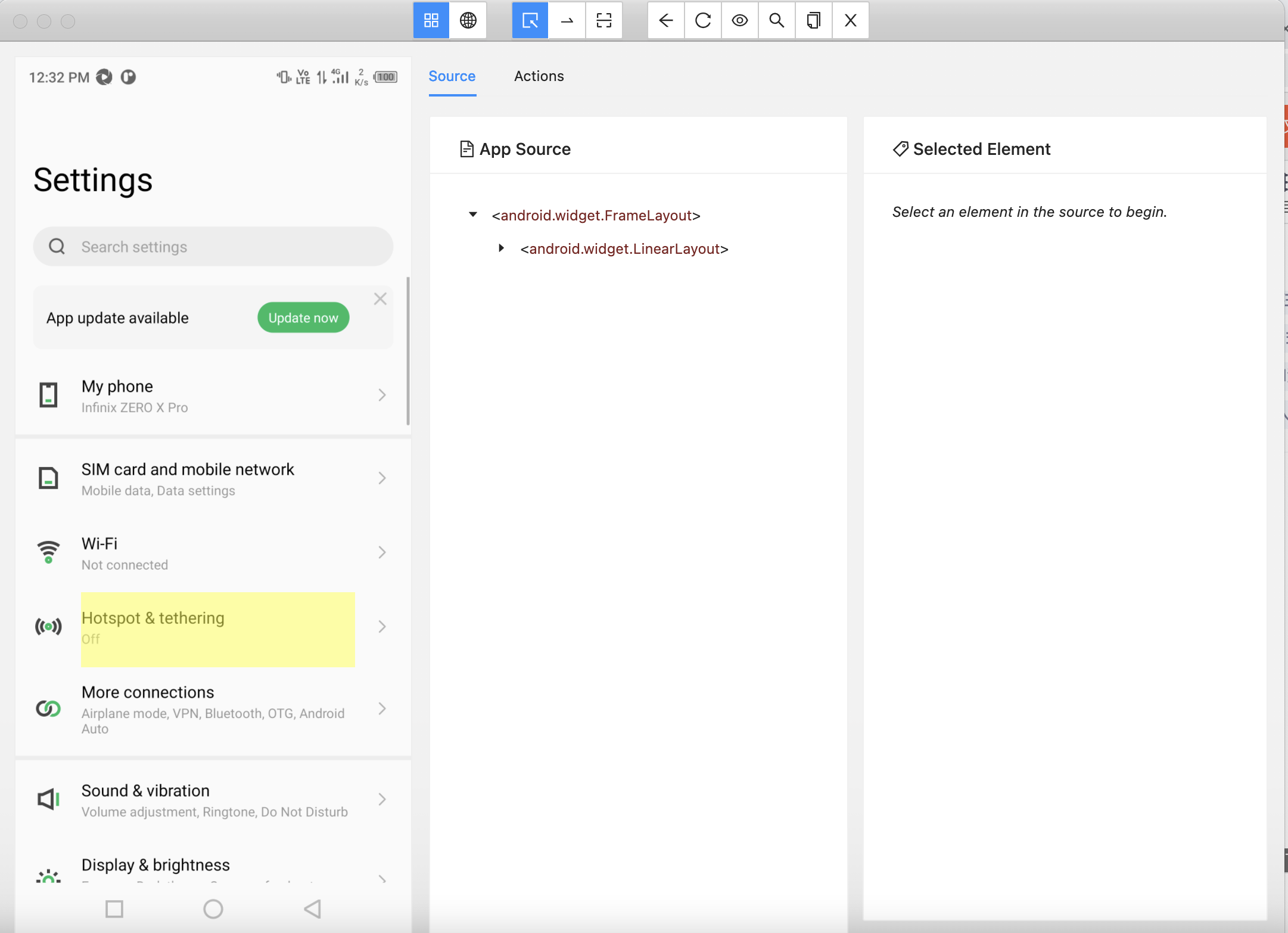
Task: Copy XML source to clipboard
Action: click(814, 21)
